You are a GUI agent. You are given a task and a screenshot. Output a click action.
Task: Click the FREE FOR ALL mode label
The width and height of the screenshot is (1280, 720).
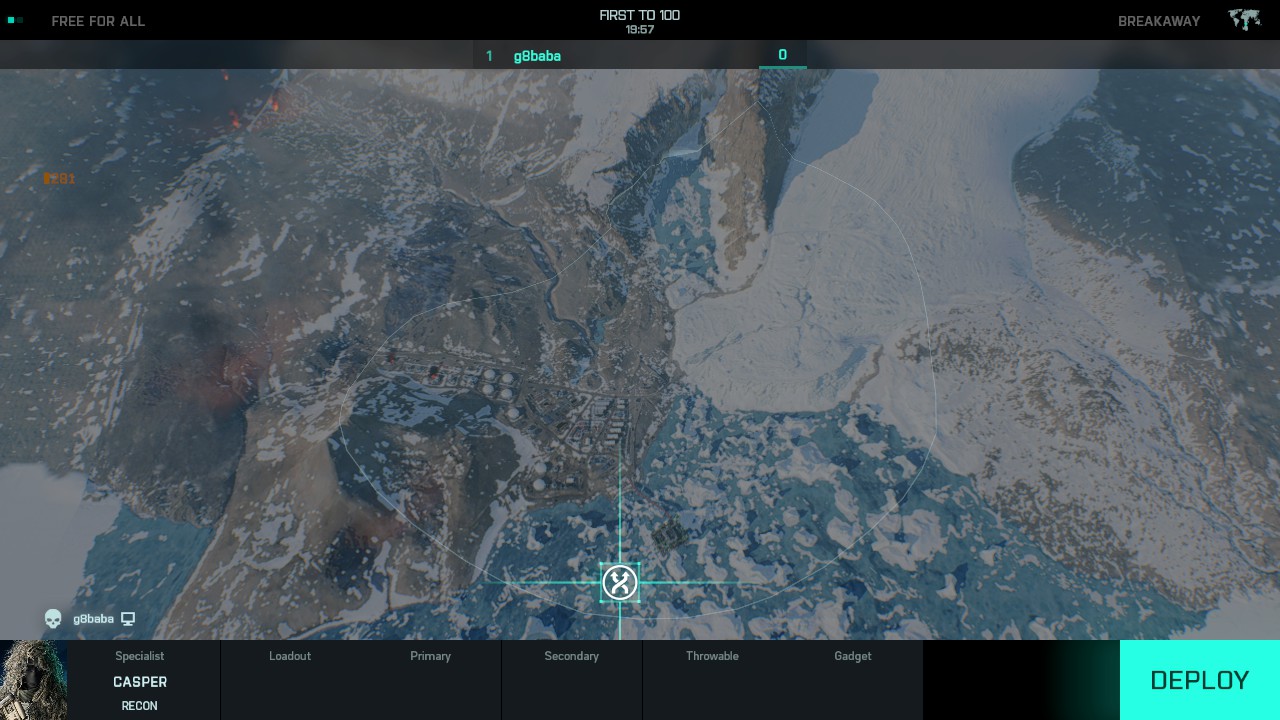pos(98,21)
